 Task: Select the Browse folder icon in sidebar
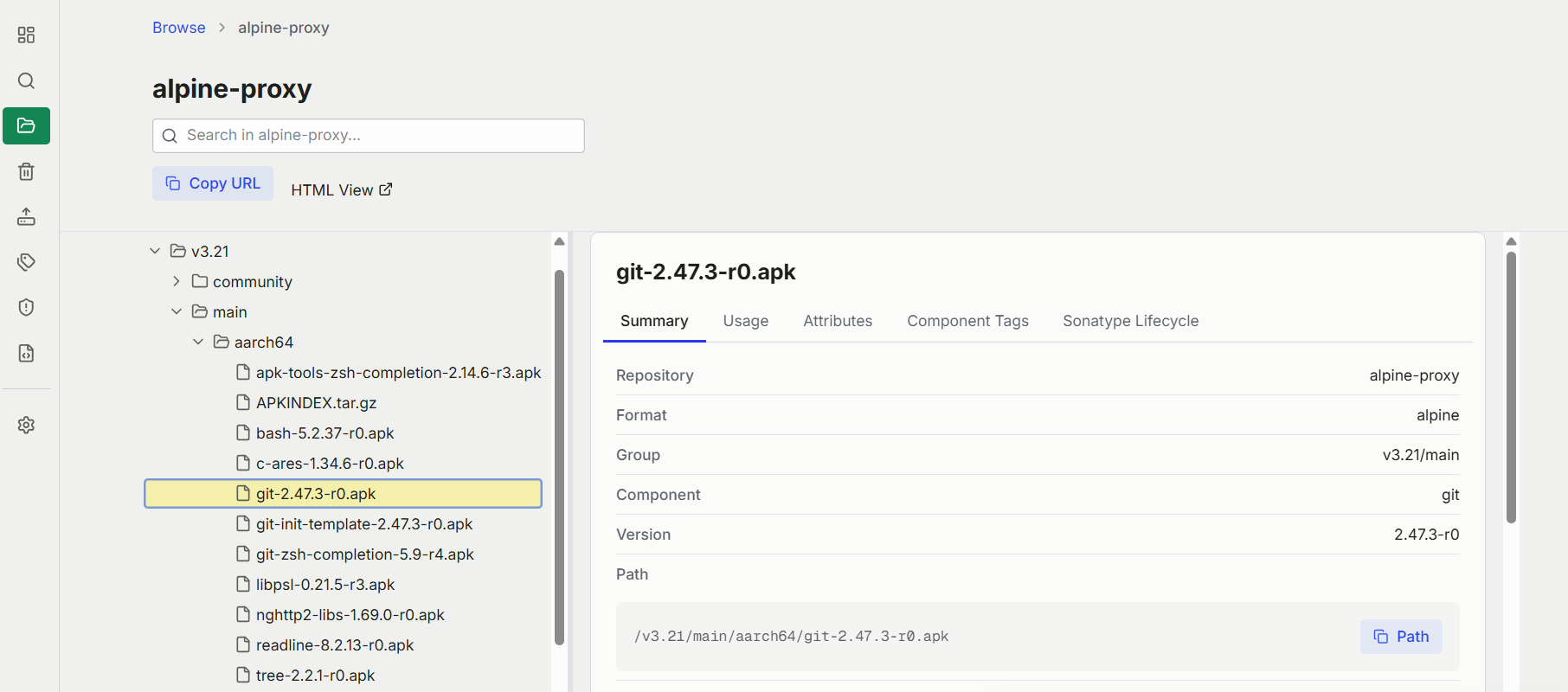click(x=26, y=125)
